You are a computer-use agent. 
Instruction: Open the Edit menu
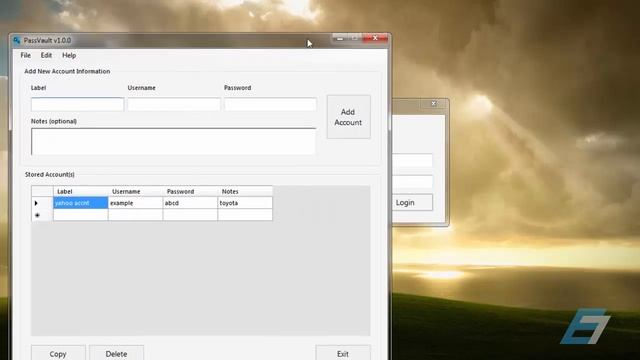46,55
